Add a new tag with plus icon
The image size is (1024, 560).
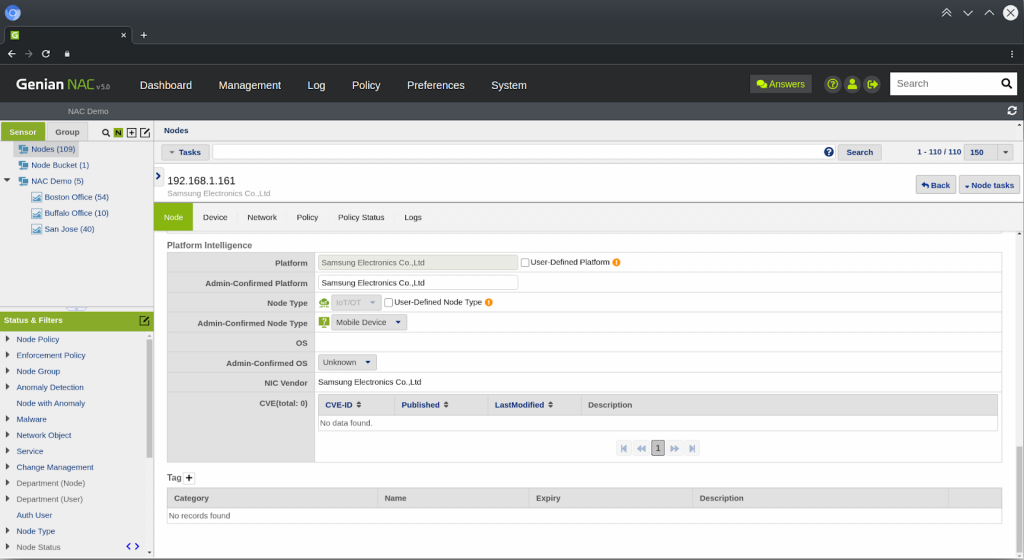pos(189,478)
